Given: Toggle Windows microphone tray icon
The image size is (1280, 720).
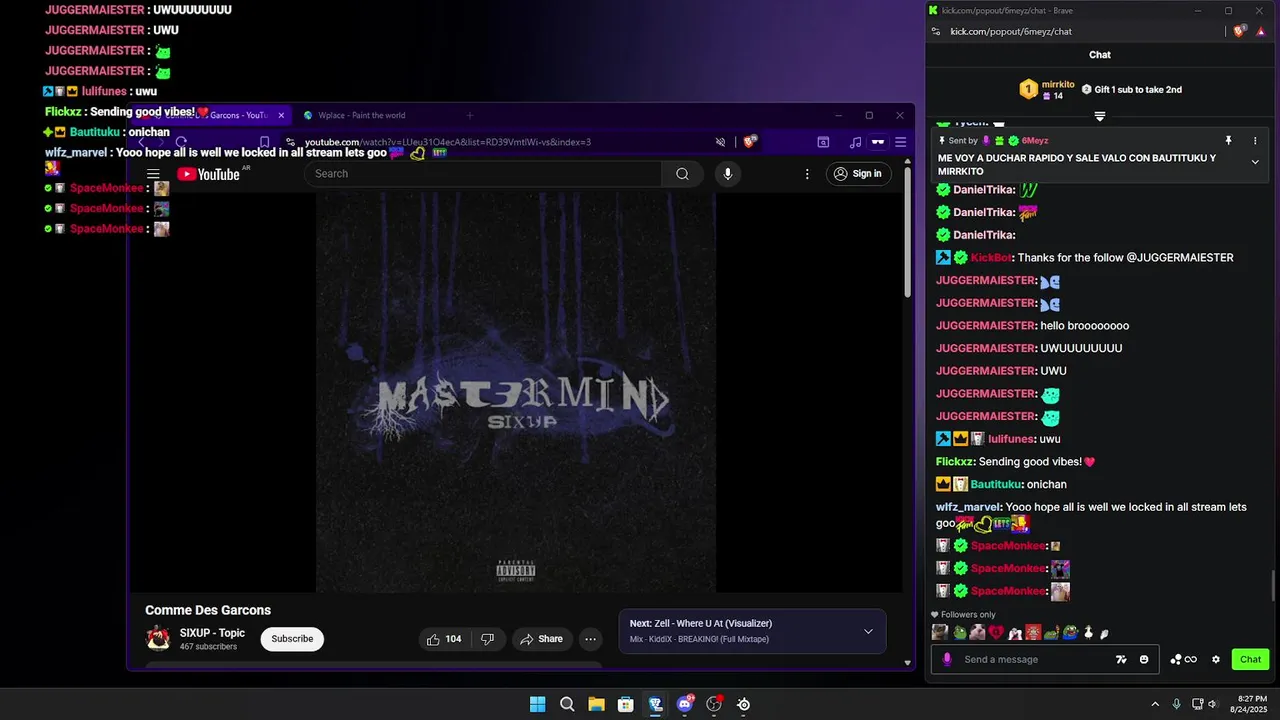Looking at the screenshot, I should 1176,704.
